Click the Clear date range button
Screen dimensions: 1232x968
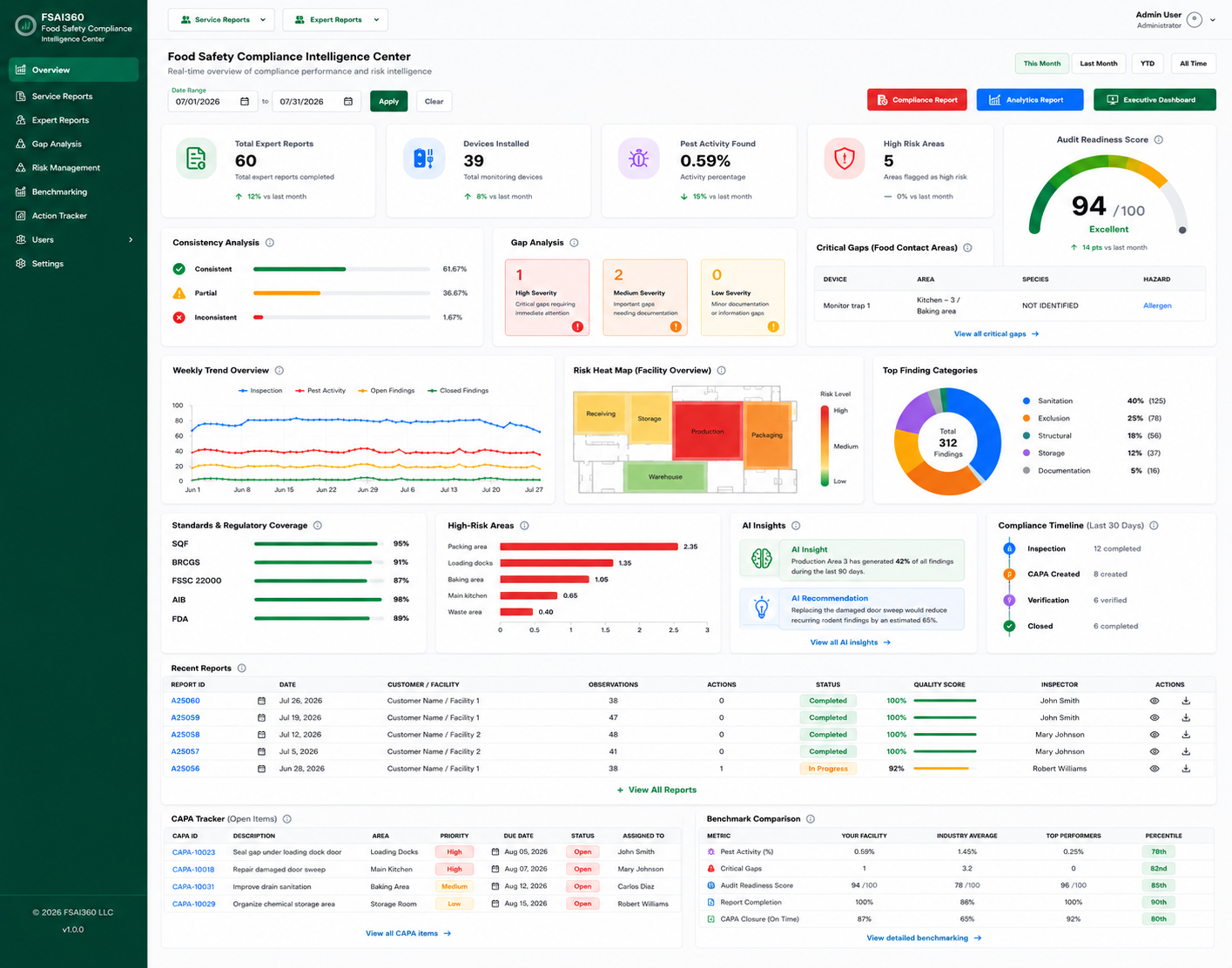click(x=434, y=101)
